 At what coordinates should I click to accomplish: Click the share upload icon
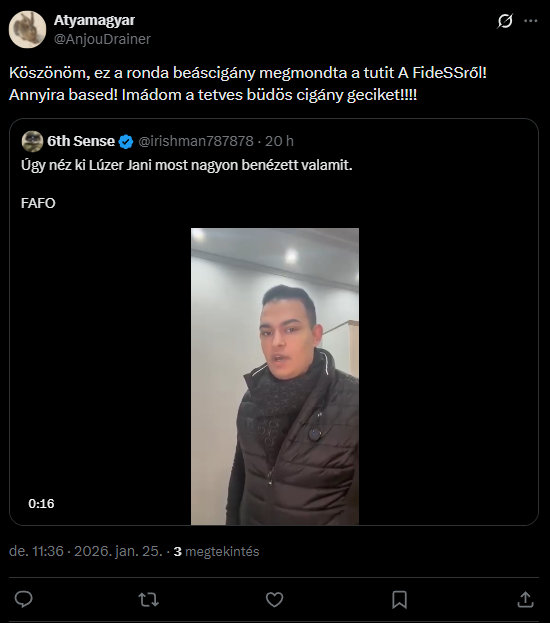(525, 599)
